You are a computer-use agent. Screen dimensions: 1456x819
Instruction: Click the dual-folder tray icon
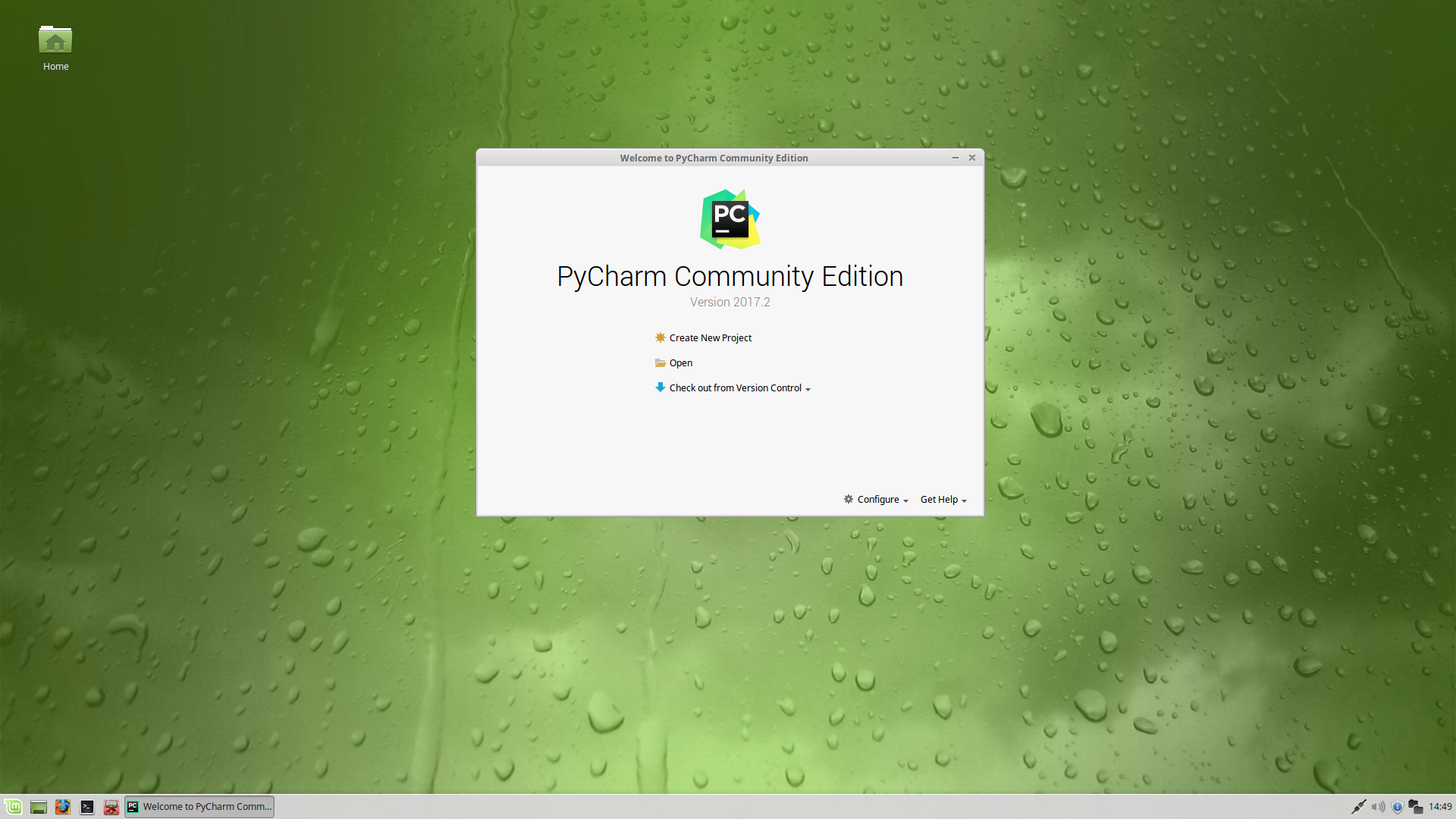pos(1415,807)
